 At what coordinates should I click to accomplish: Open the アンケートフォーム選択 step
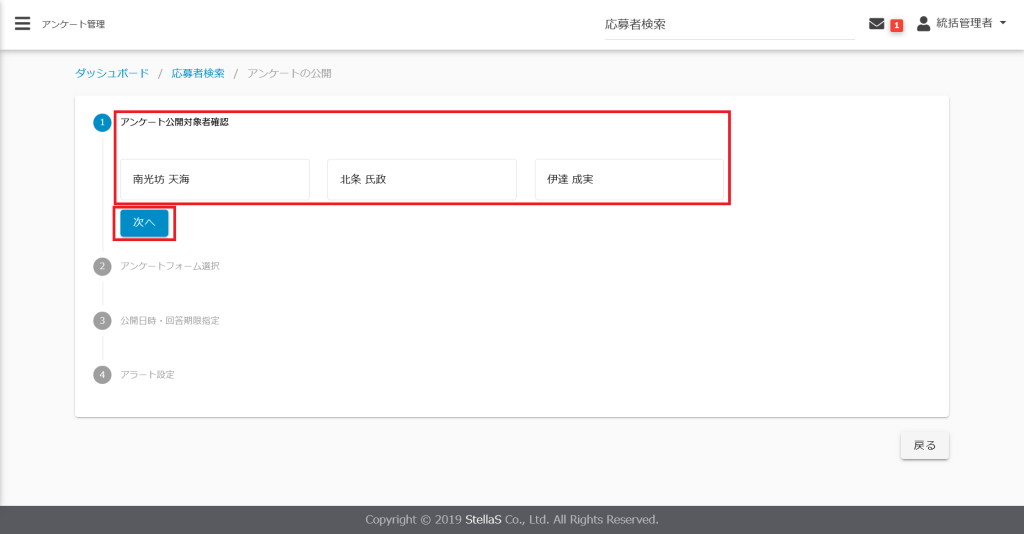tap(169, 266)
